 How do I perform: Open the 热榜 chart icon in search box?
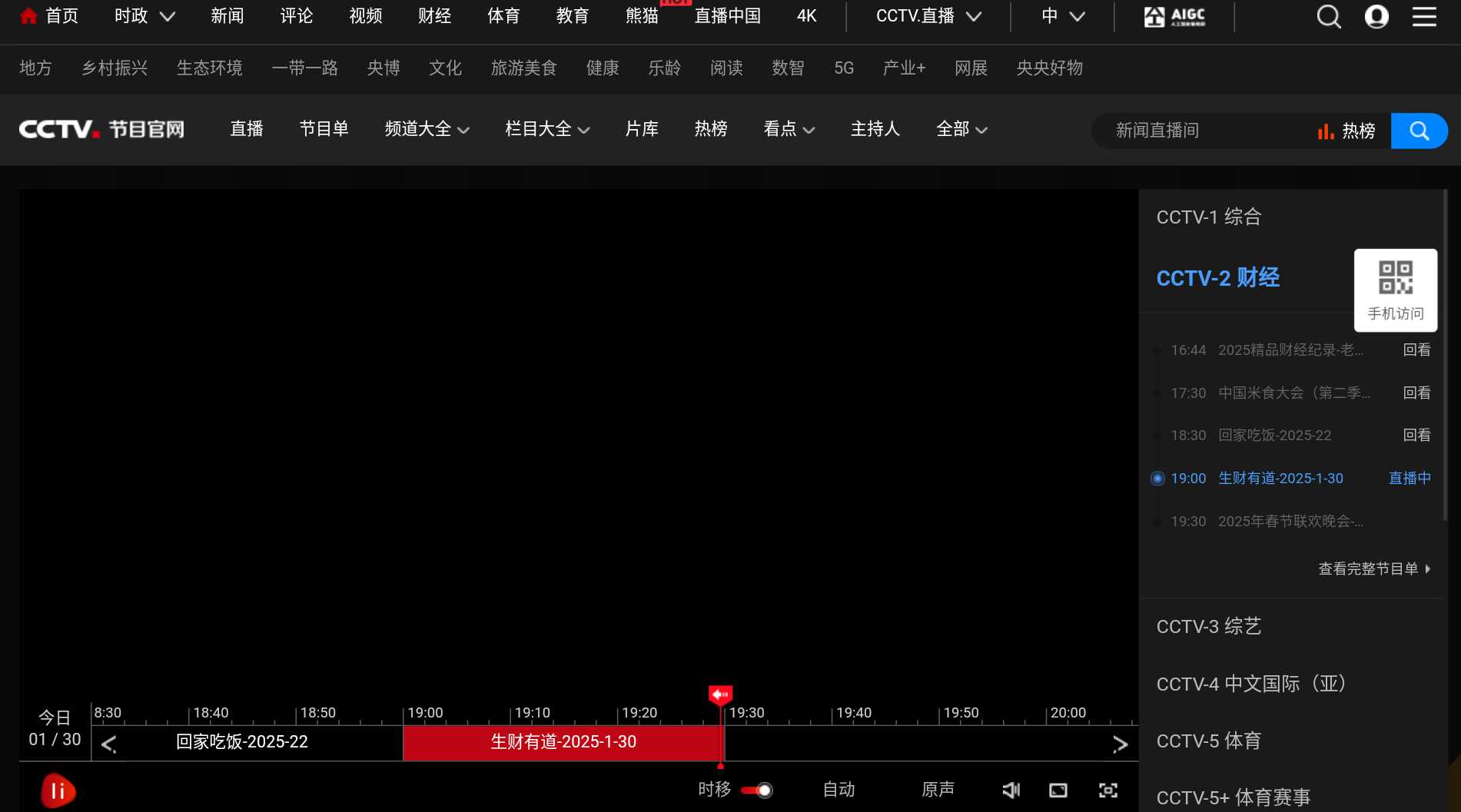coord(1325,131)
